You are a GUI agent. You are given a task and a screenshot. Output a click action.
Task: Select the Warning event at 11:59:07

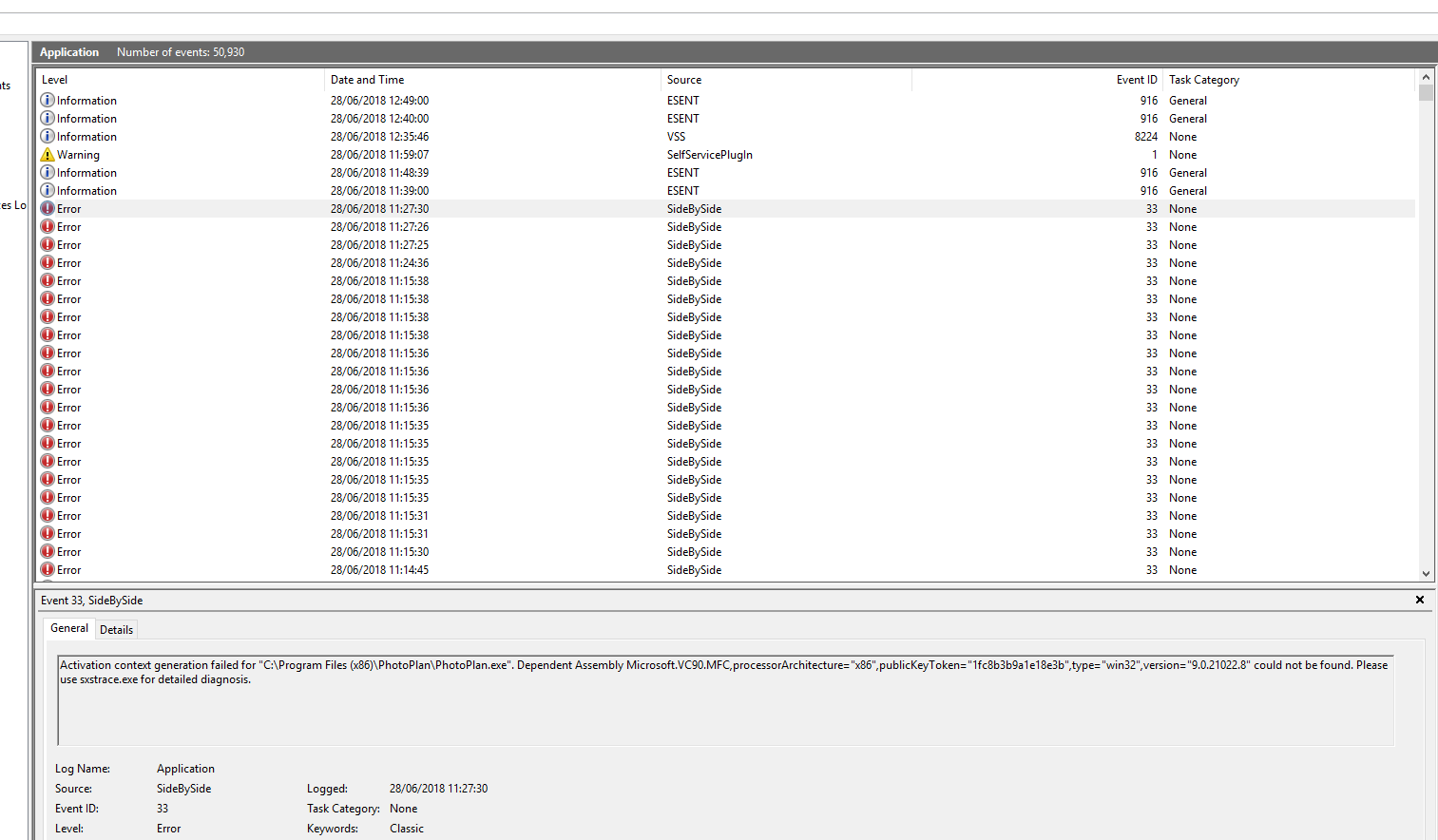(726, 154)
